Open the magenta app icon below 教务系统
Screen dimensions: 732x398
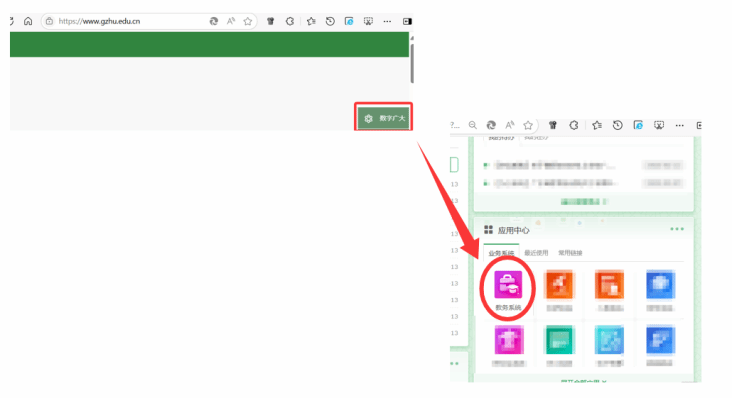tap(508, 340)
